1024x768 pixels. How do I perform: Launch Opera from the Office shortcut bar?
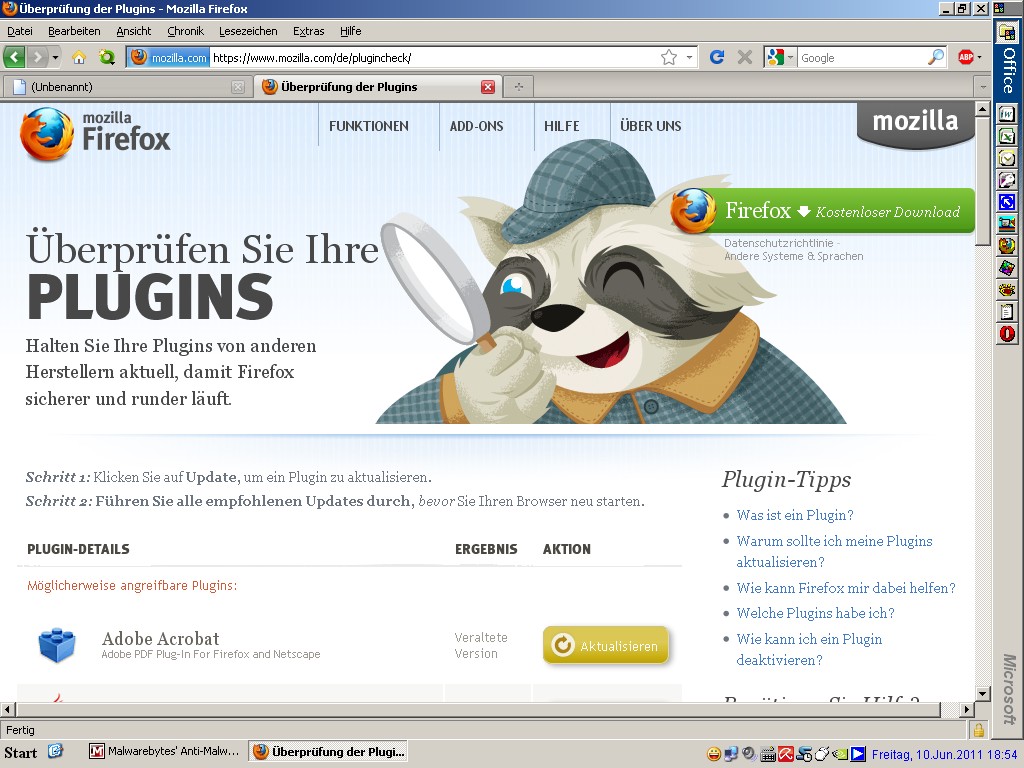(1007, 334)
